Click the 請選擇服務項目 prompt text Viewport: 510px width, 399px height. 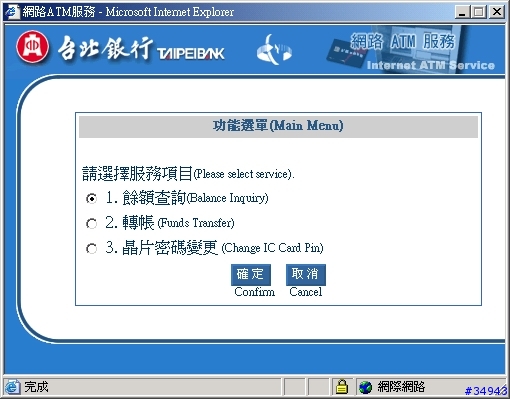[x=188, y=174]
